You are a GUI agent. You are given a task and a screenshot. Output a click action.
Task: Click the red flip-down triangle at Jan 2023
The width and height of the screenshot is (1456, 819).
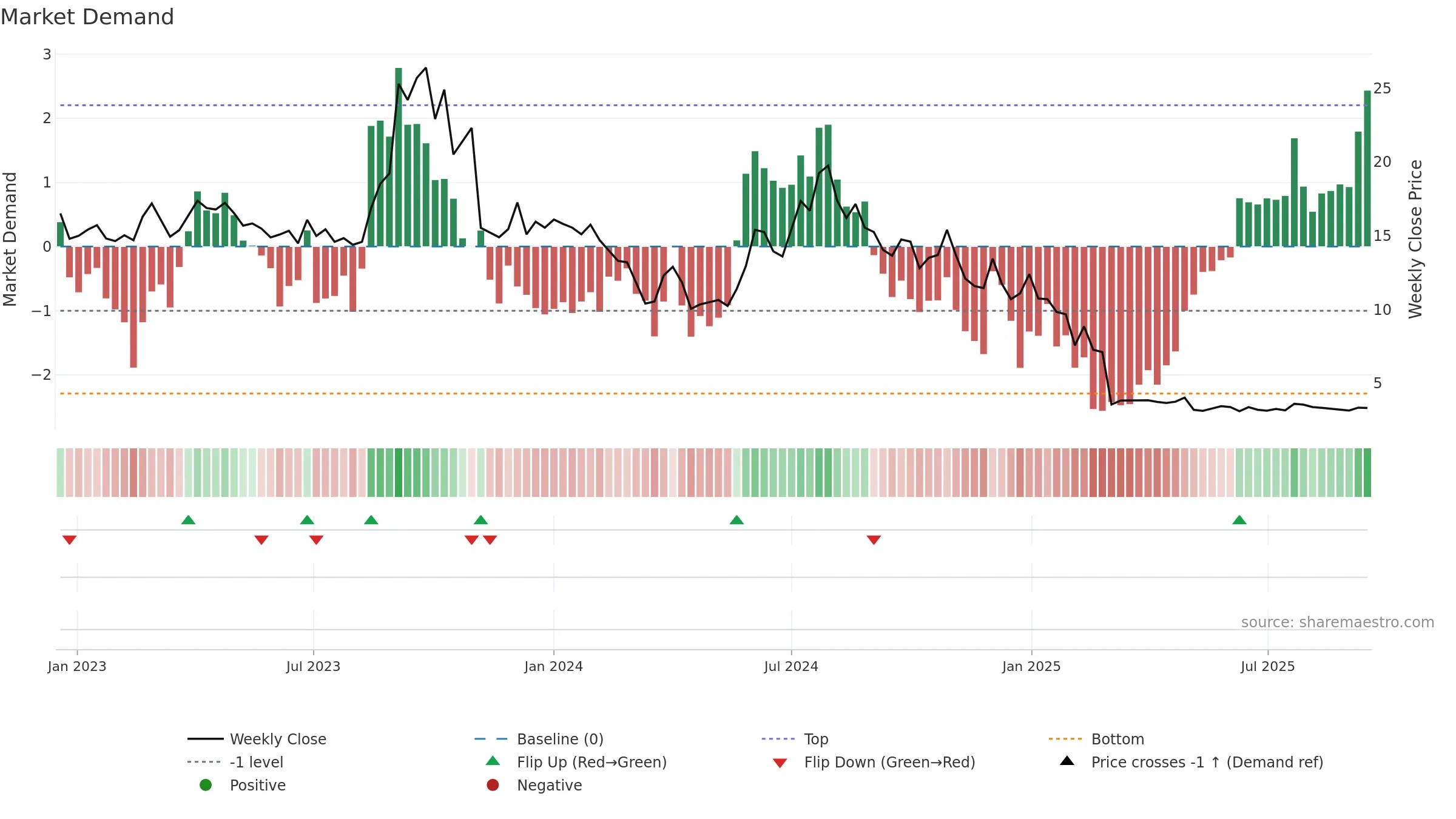click(70, 540)
